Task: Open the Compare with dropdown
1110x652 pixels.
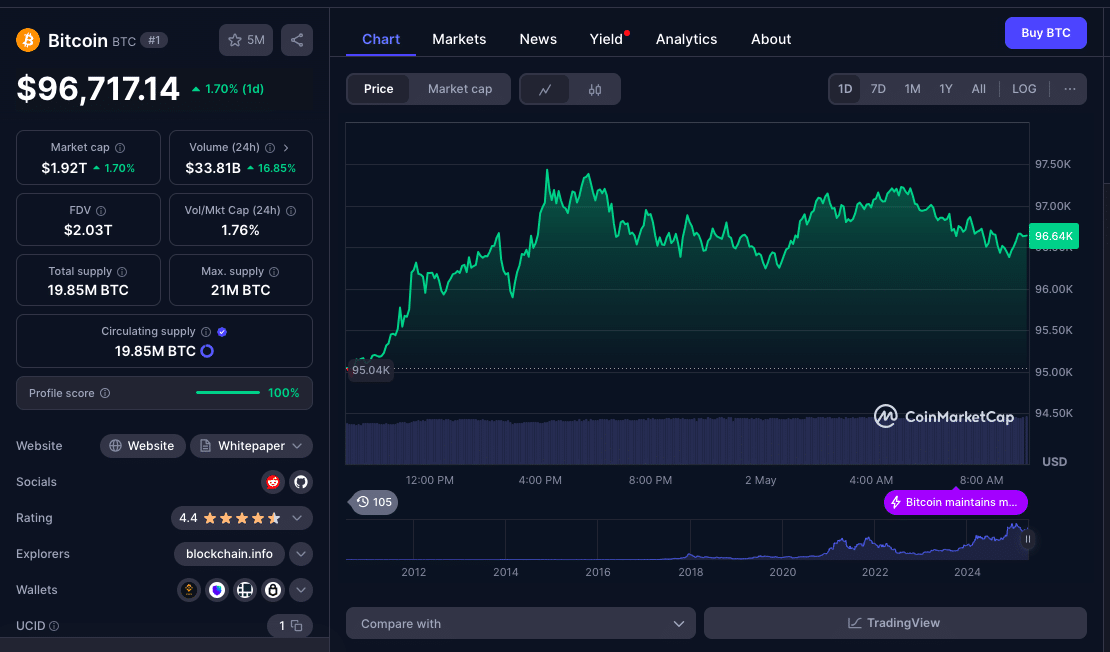Action: tap(521, 624)
